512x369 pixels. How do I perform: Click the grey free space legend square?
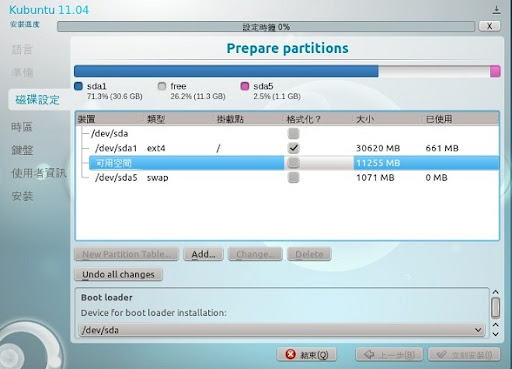point(162,86)
